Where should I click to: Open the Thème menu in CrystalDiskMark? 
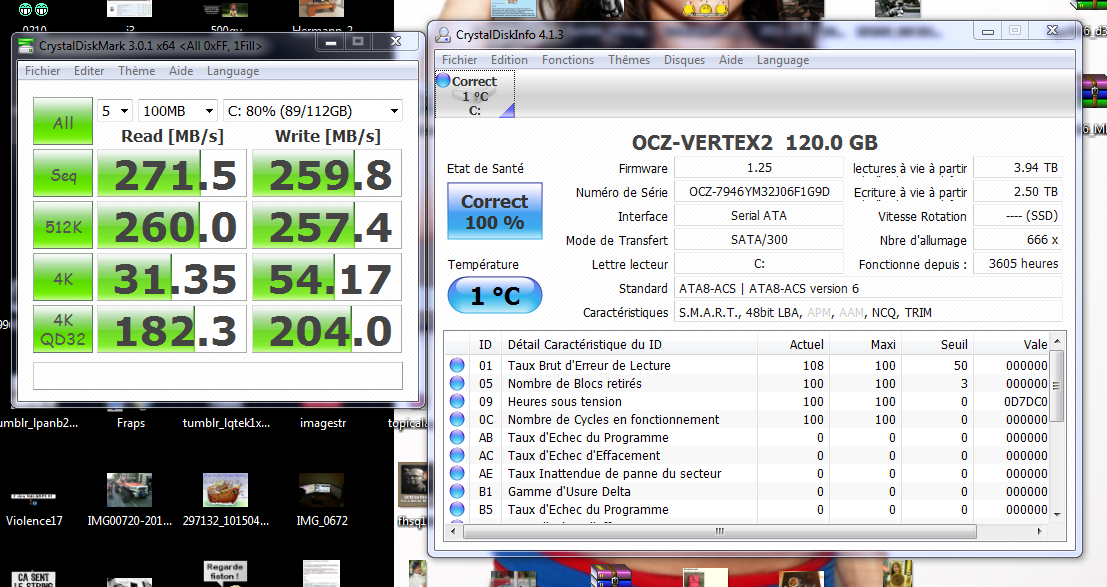(136, 71)
